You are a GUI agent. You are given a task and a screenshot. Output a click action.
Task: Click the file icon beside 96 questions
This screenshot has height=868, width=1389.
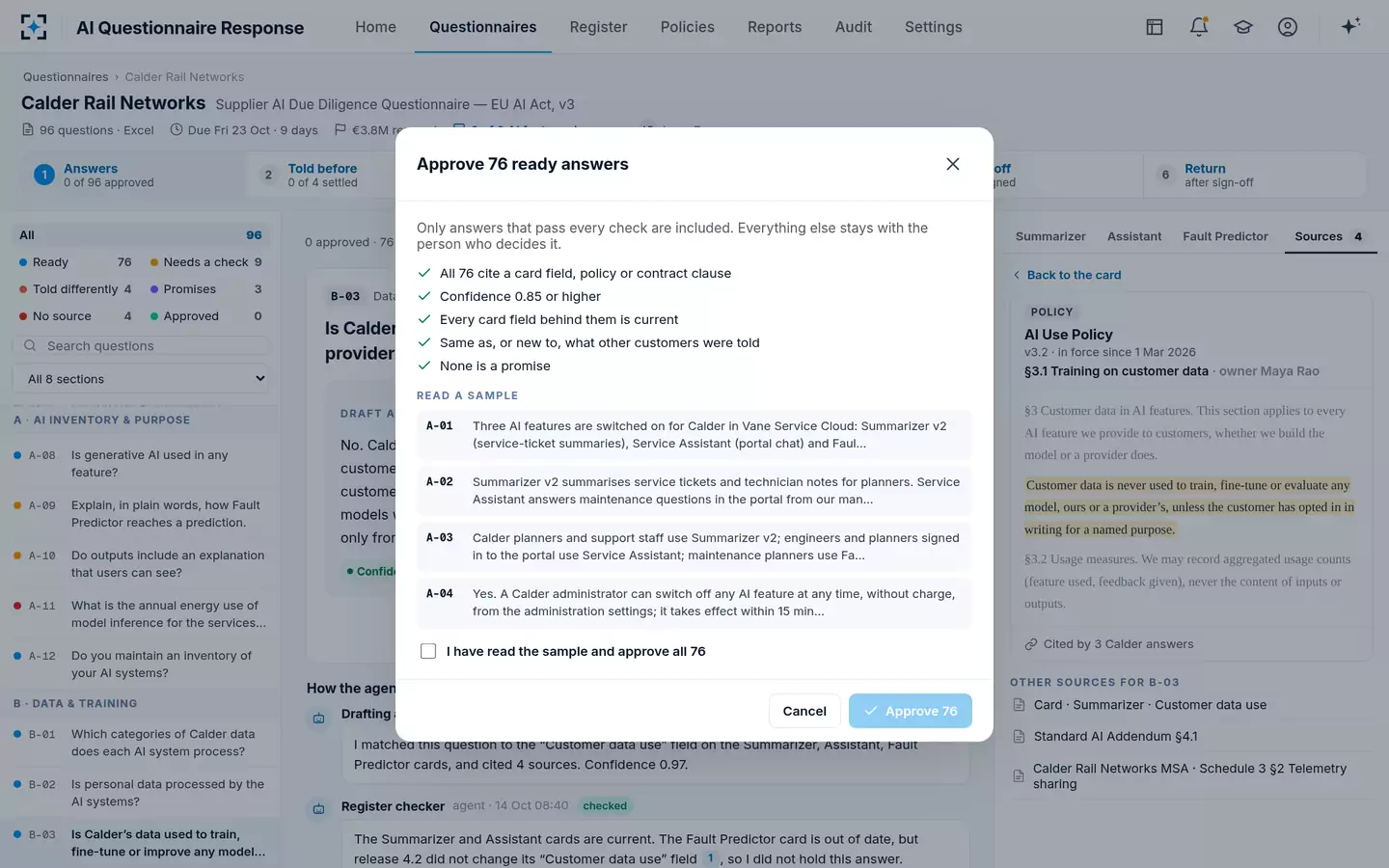pos(28,129)
